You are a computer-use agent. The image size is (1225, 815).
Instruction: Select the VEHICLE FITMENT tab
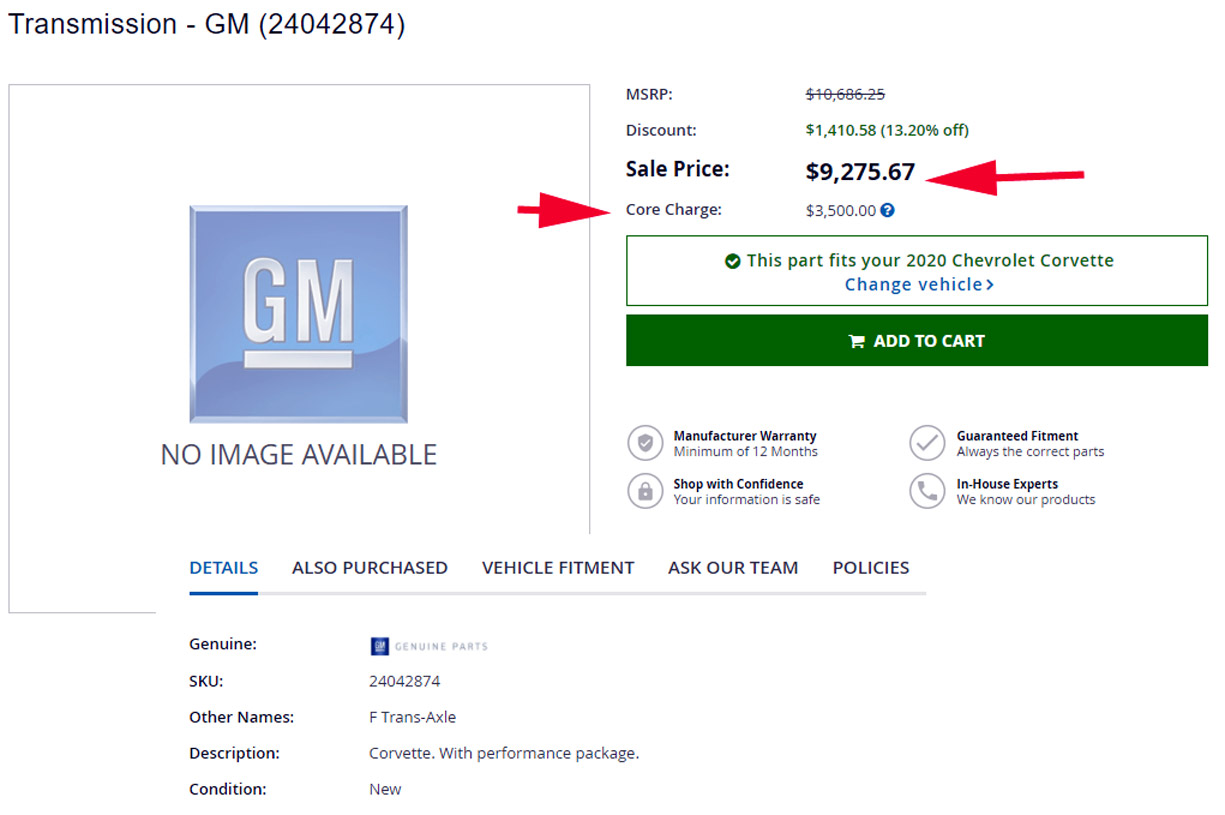click(x=558, y=568)
